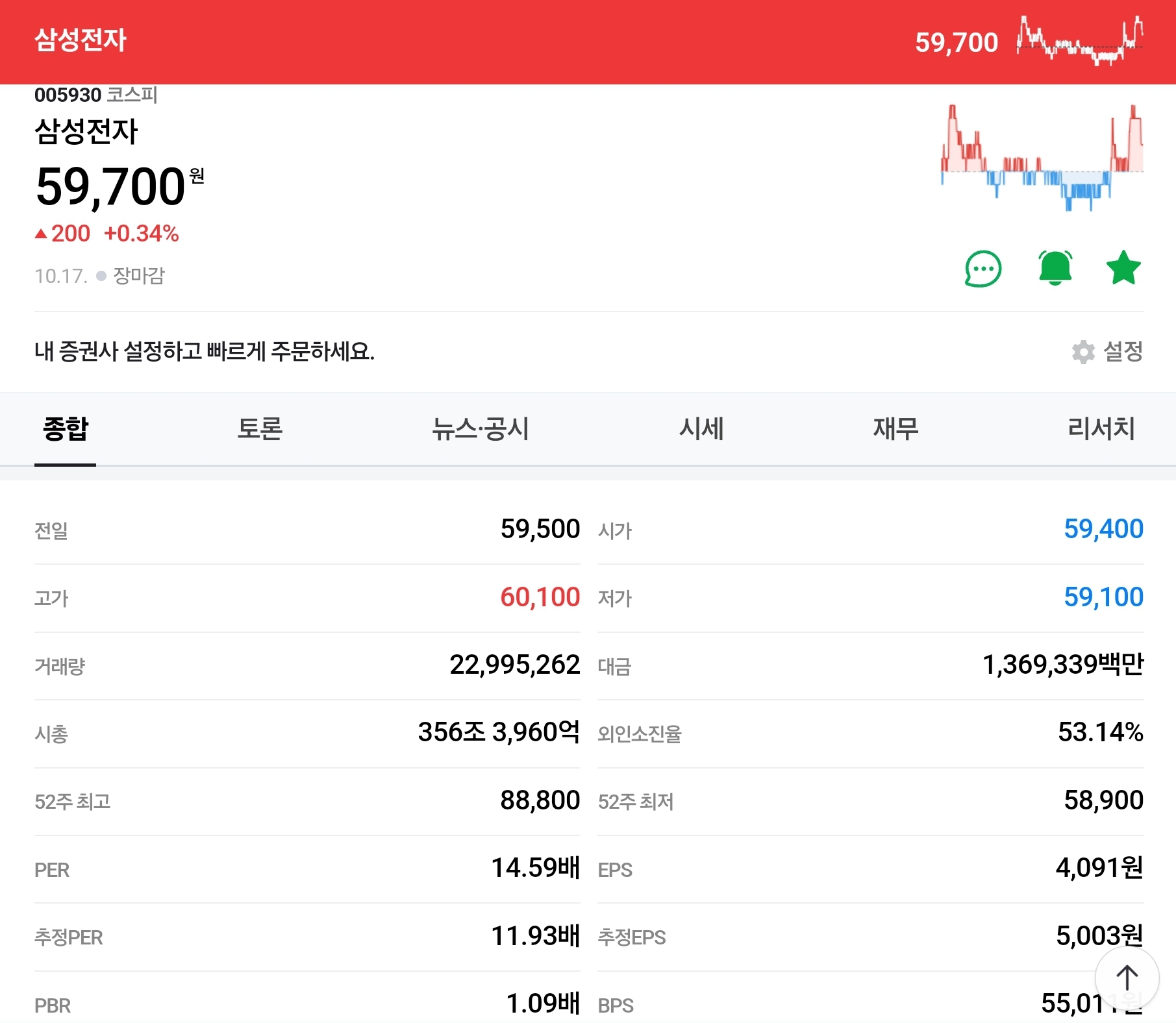Select the 52주 최고 value 88,800
This screenshot has height=1023, width=1176.
[x=540, y=800]
